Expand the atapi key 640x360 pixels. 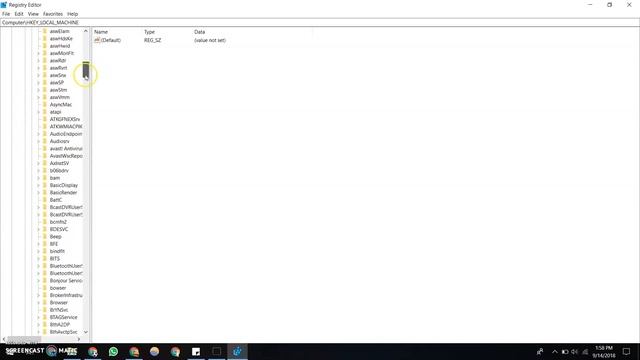39,112
